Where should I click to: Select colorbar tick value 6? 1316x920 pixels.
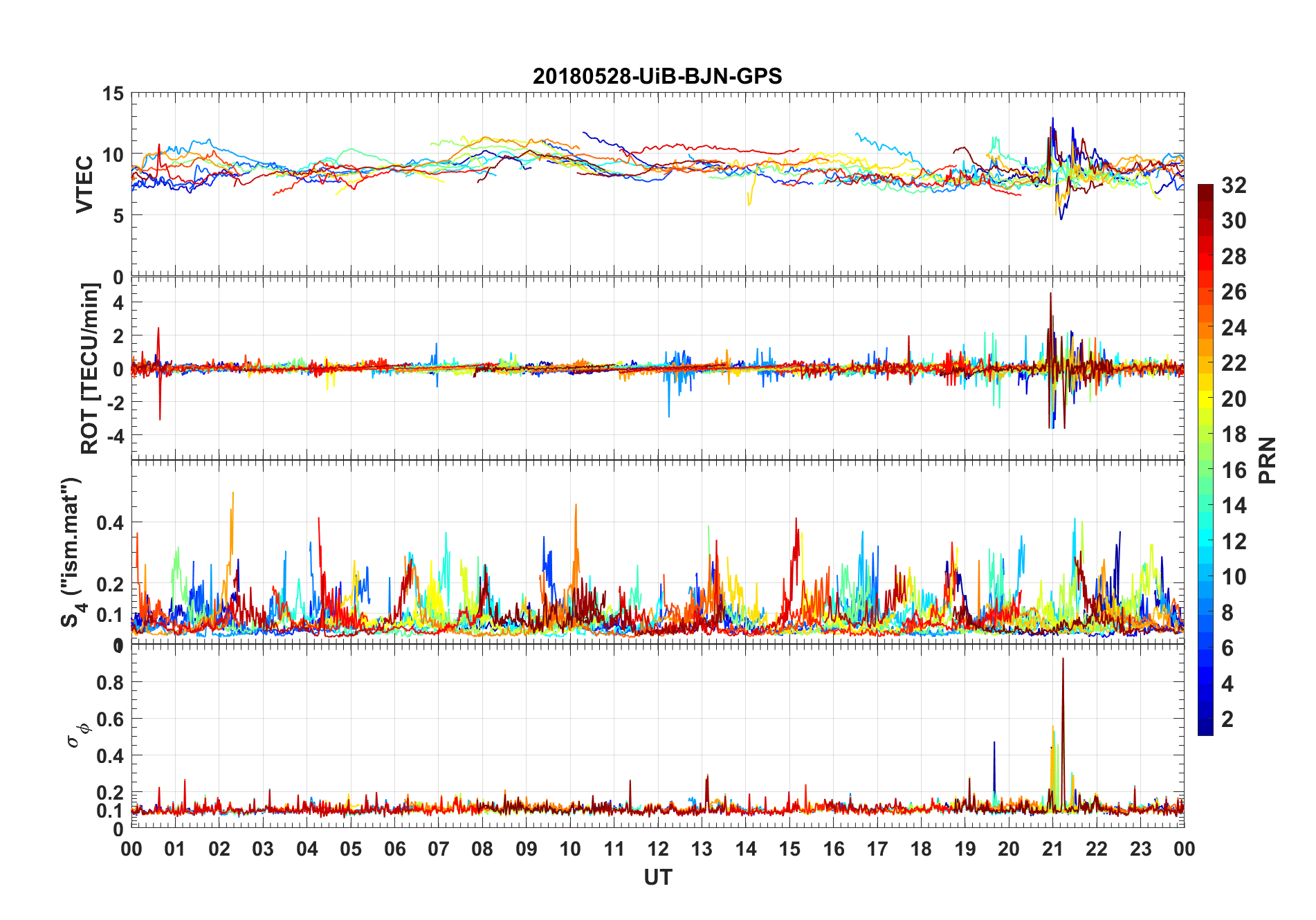click(1227, 647)
